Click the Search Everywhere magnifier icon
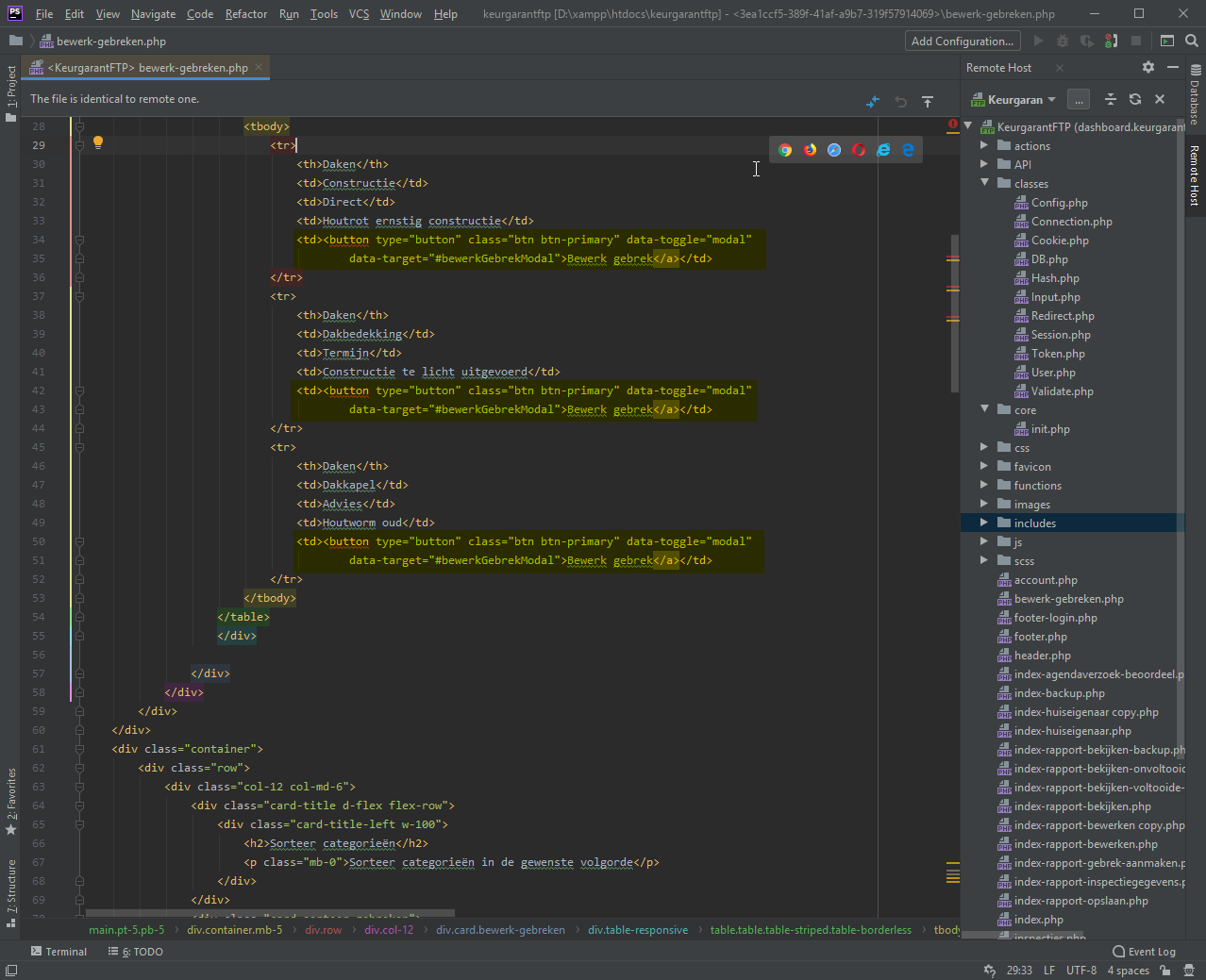1206x980 pixels. pos(1191,41)
